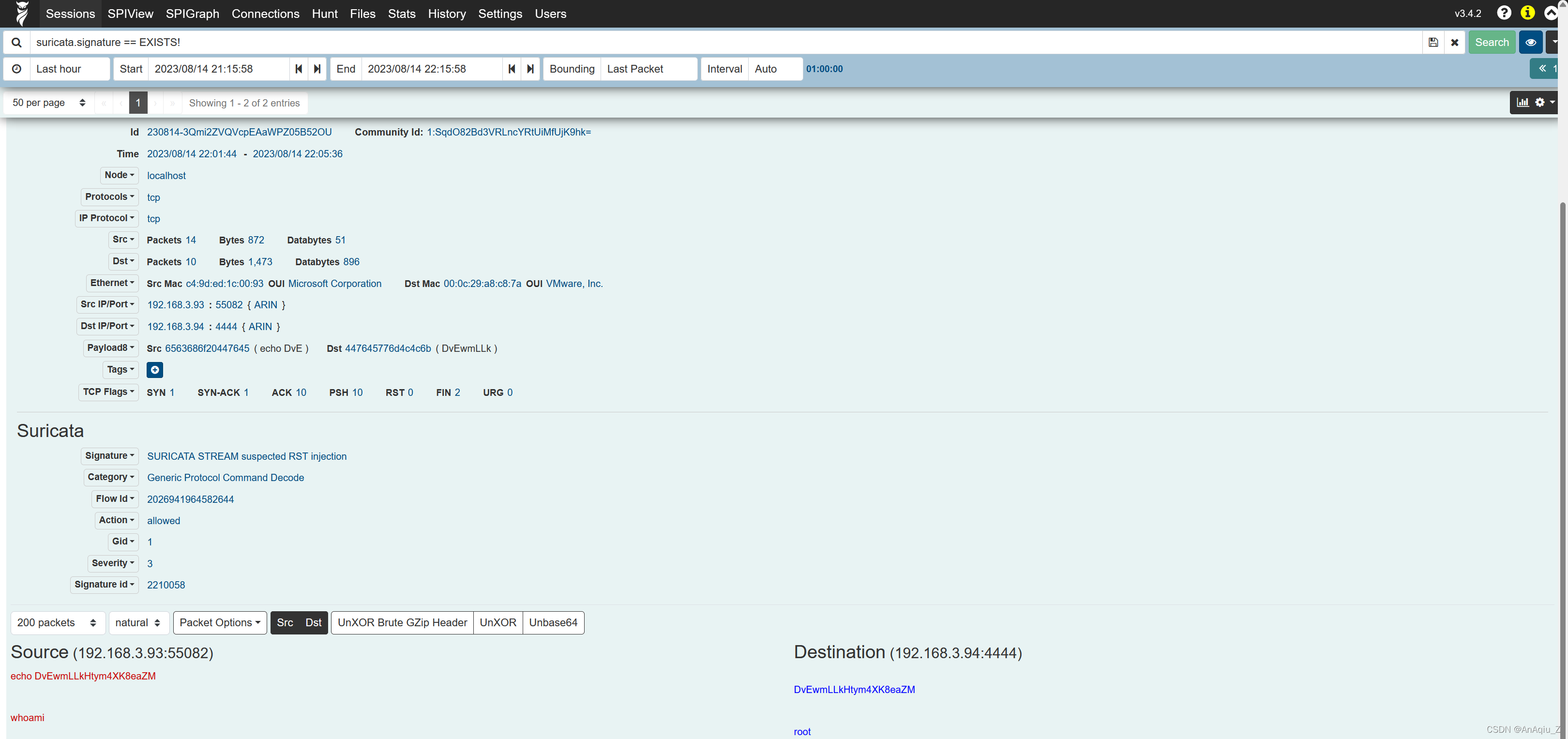Open the help question mark icon
Screen dimensions: 1568x739
tap(1504, 13)
